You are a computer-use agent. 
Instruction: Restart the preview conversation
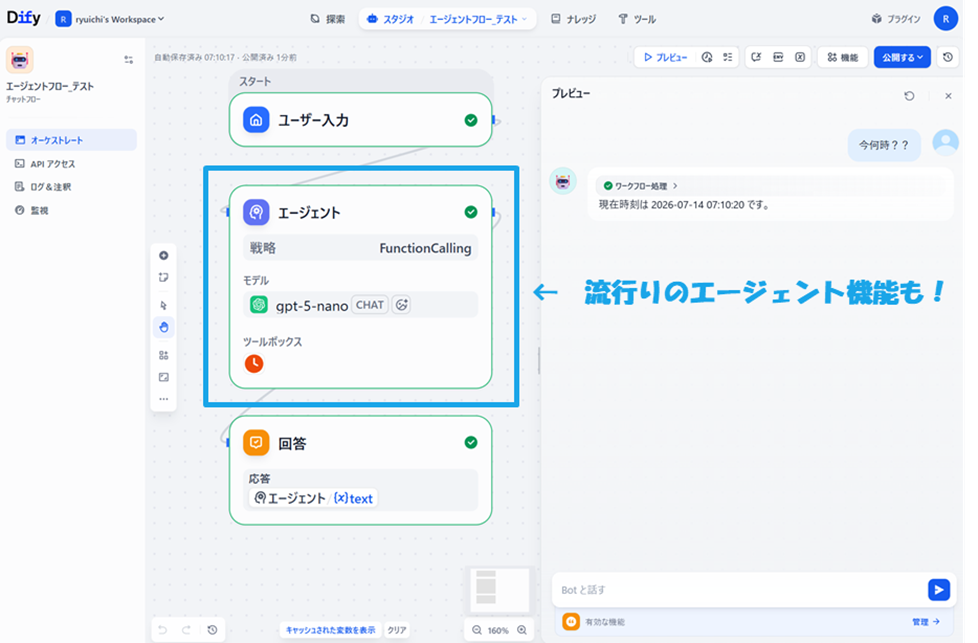pyautogui.click(x=909, y=96)
